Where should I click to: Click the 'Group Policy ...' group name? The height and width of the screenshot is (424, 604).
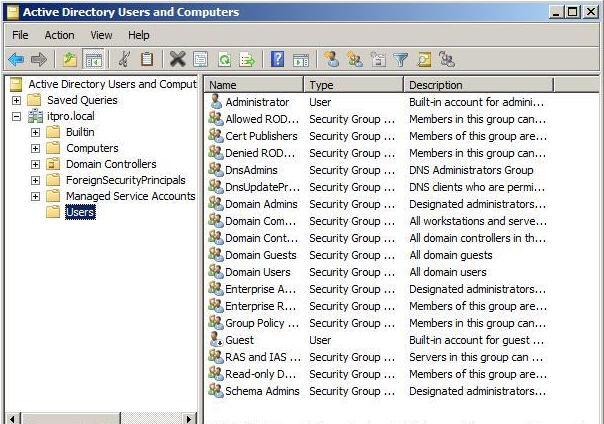pyautogui.click(x=262, y=323)
